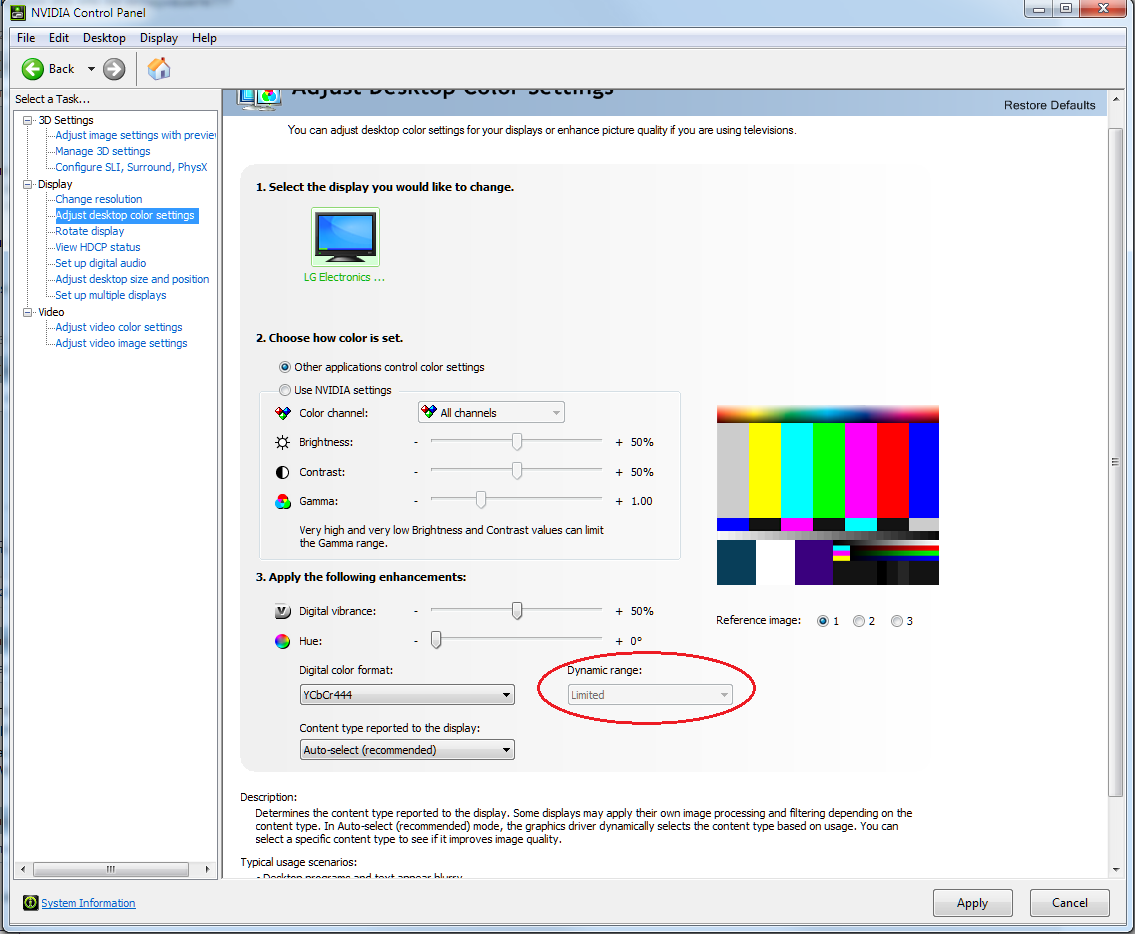Choose Reference image 1

point(822,621)
